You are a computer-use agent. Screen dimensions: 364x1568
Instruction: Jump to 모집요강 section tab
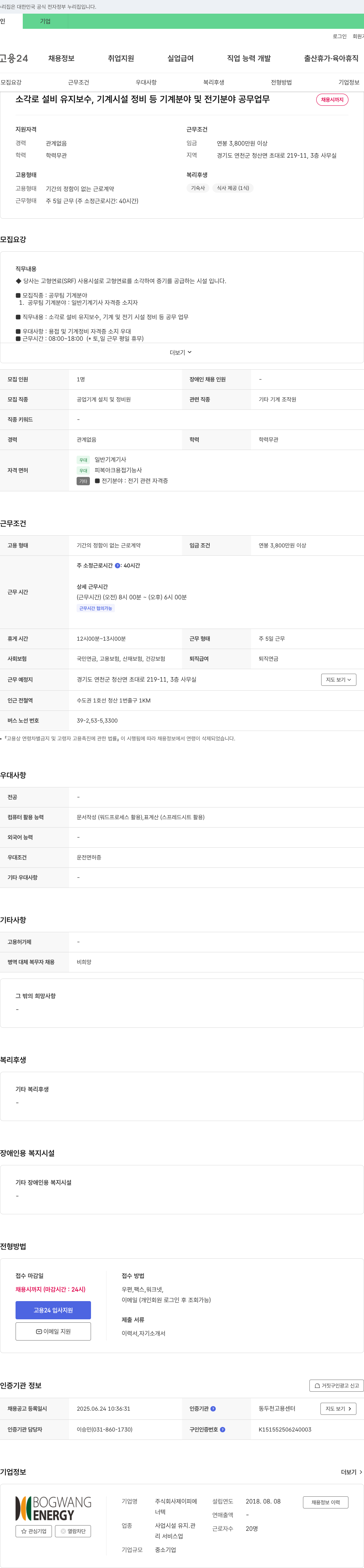pos(11,82)
